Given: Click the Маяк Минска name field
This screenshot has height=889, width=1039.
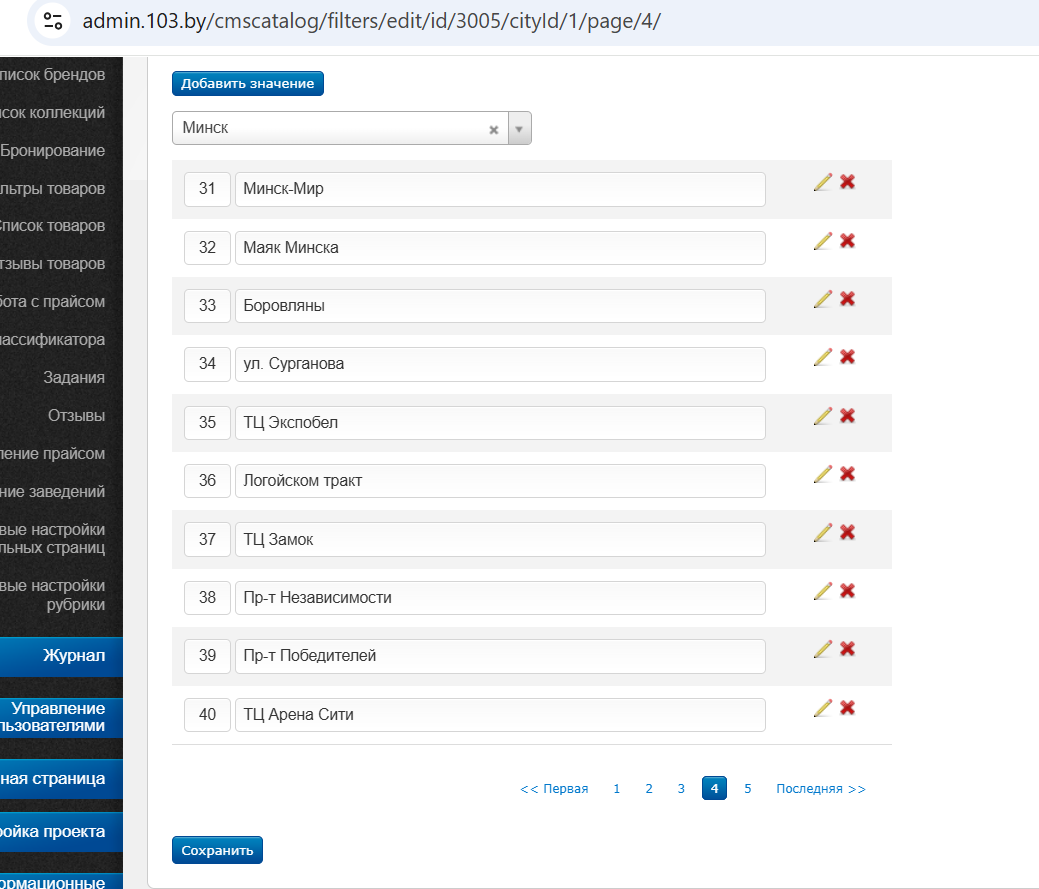Looking at the screenshot, I should [x=500, y=248].
